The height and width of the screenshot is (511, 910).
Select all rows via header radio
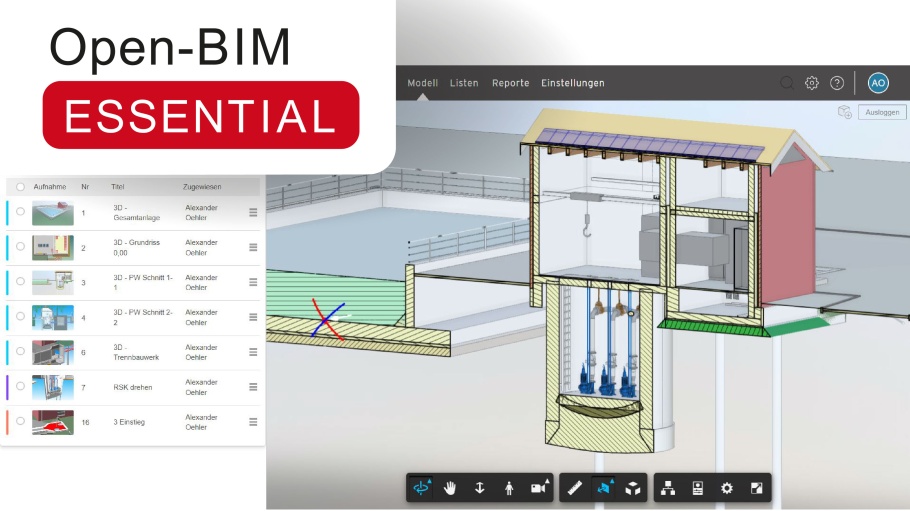tap(20, 187)
